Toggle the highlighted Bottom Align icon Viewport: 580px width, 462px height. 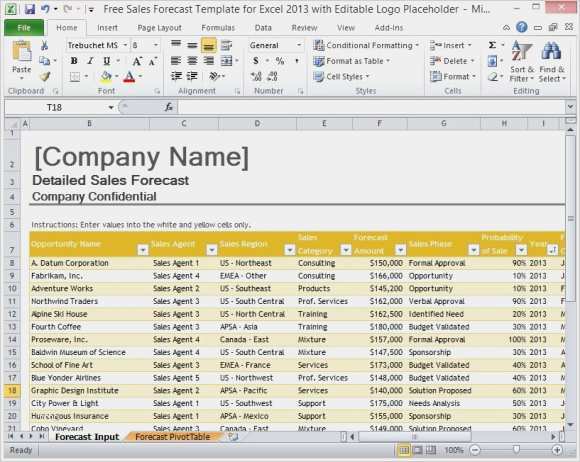coord(209,45)
